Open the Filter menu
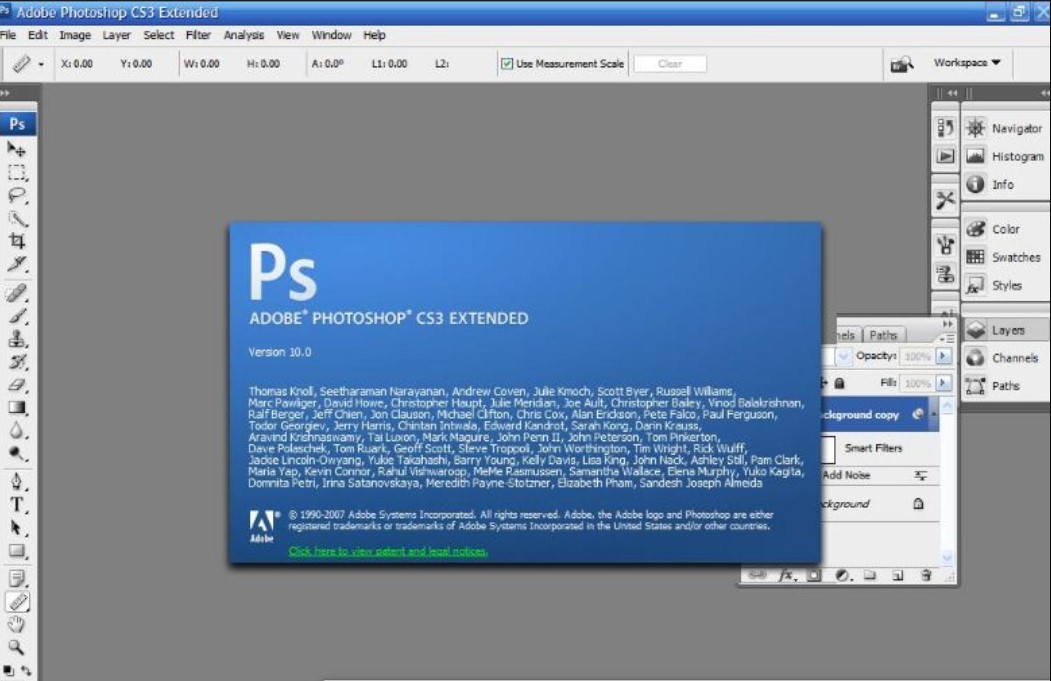The width and height of the screenshot is (1051, 681). [197, 34]
